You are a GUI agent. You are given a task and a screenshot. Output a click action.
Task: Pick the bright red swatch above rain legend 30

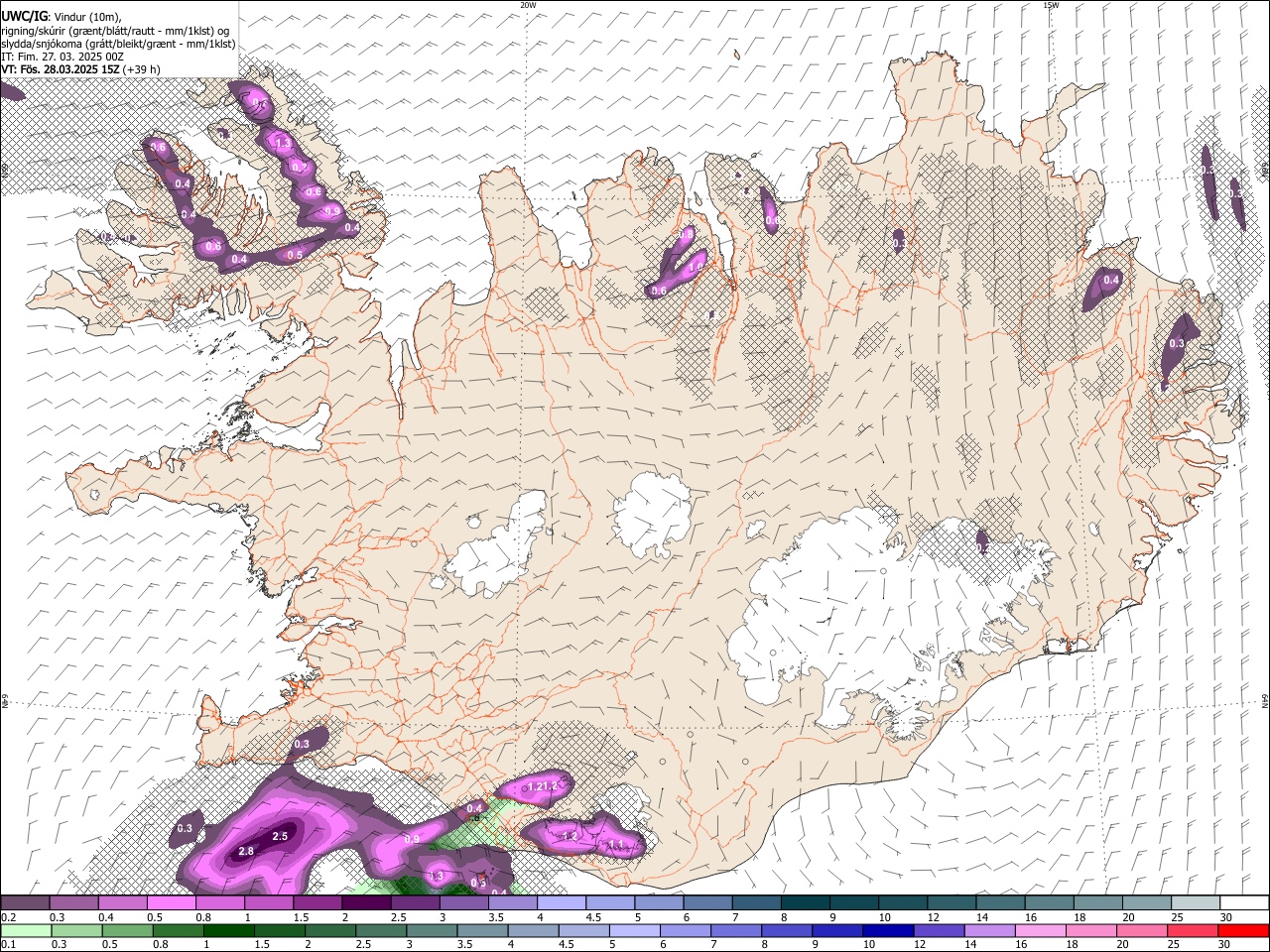point(1243,930)
